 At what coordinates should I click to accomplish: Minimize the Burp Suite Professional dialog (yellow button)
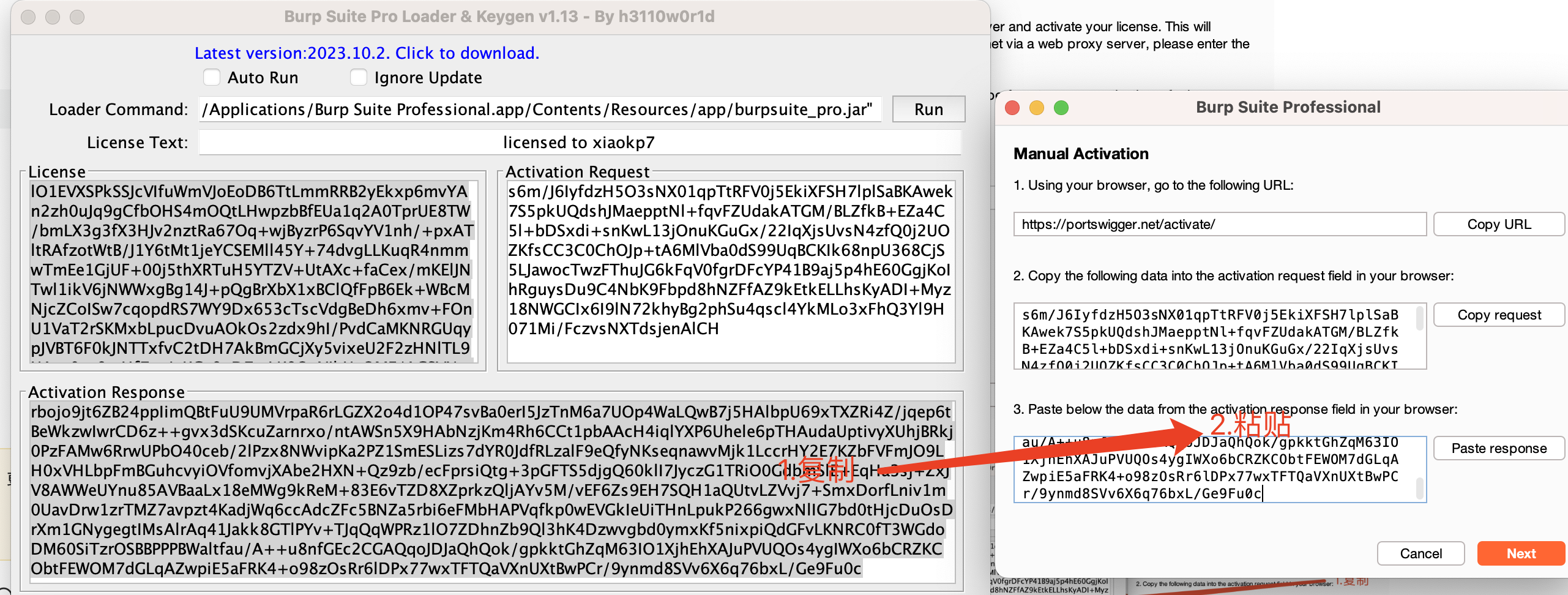(1037, 108)
